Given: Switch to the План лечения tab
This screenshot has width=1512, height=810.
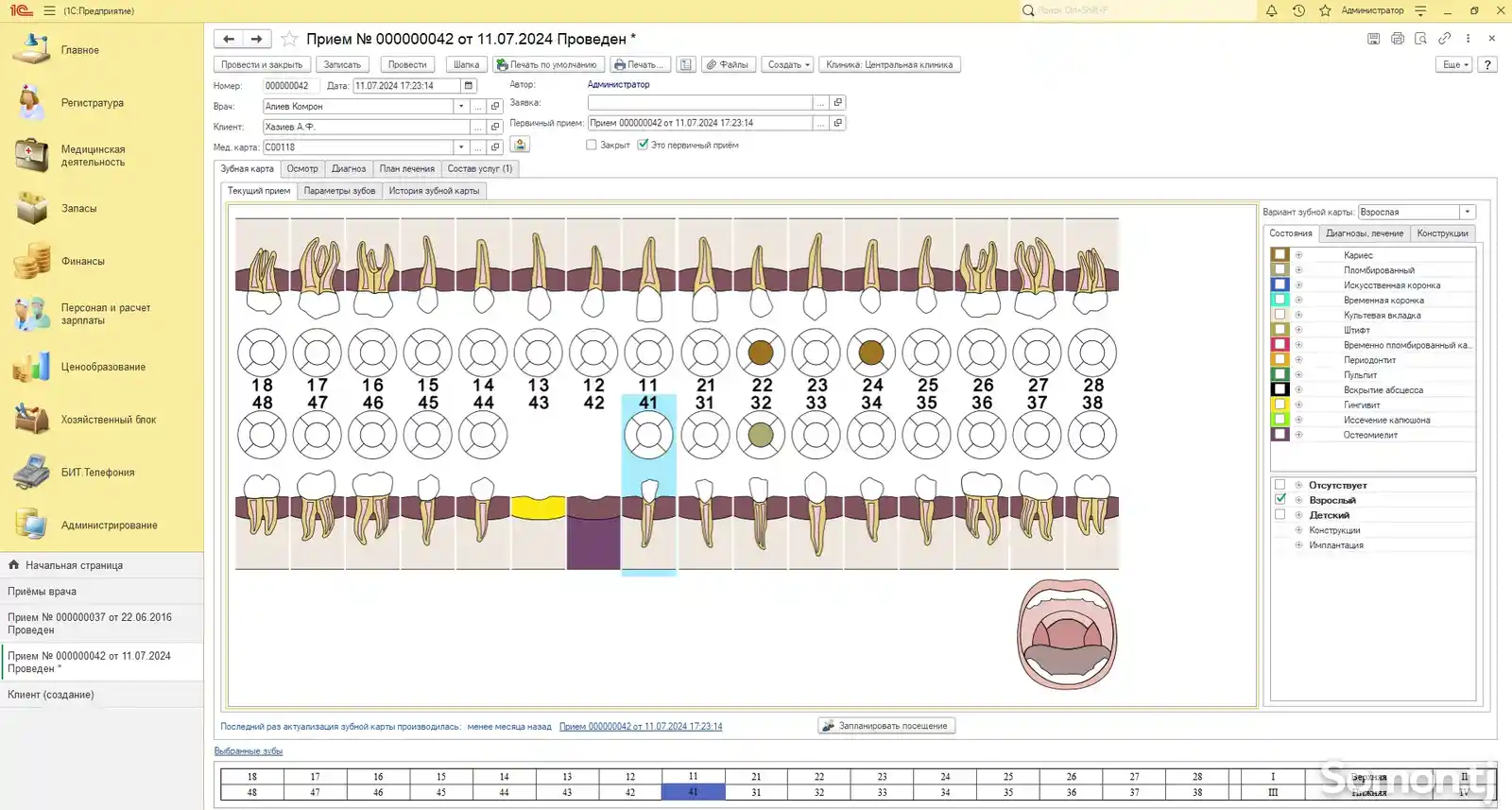Looking at the screenshot, I should (407, 168).
